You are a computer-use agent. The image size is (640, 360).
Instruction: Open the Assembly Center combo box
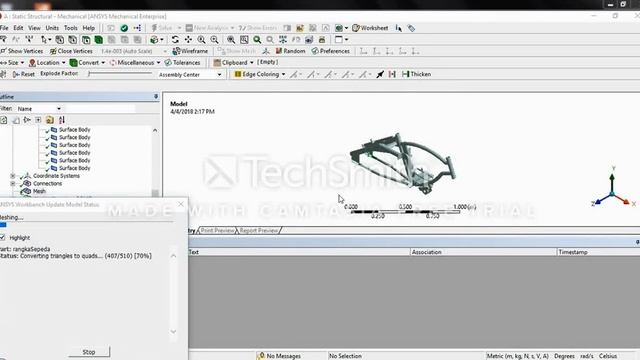(190, 75)
